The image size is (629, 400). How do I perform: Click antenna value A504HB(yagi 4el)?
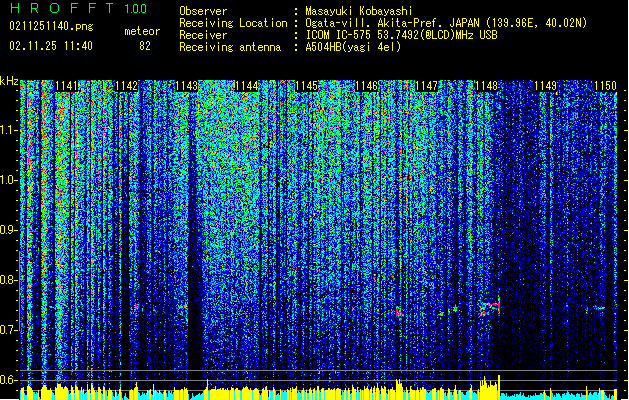click(353, 47)
